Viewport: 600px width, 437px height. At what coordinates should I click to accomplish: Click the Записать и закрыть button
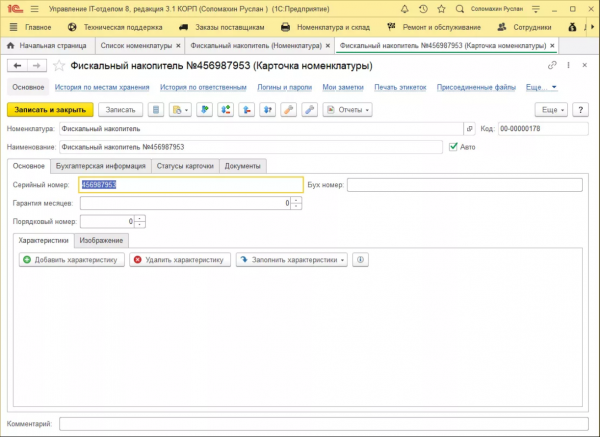pos(50,110)
